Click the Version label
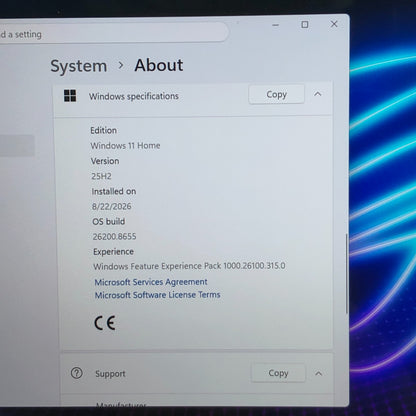This screenshot has width=416, height=416. 105,161
